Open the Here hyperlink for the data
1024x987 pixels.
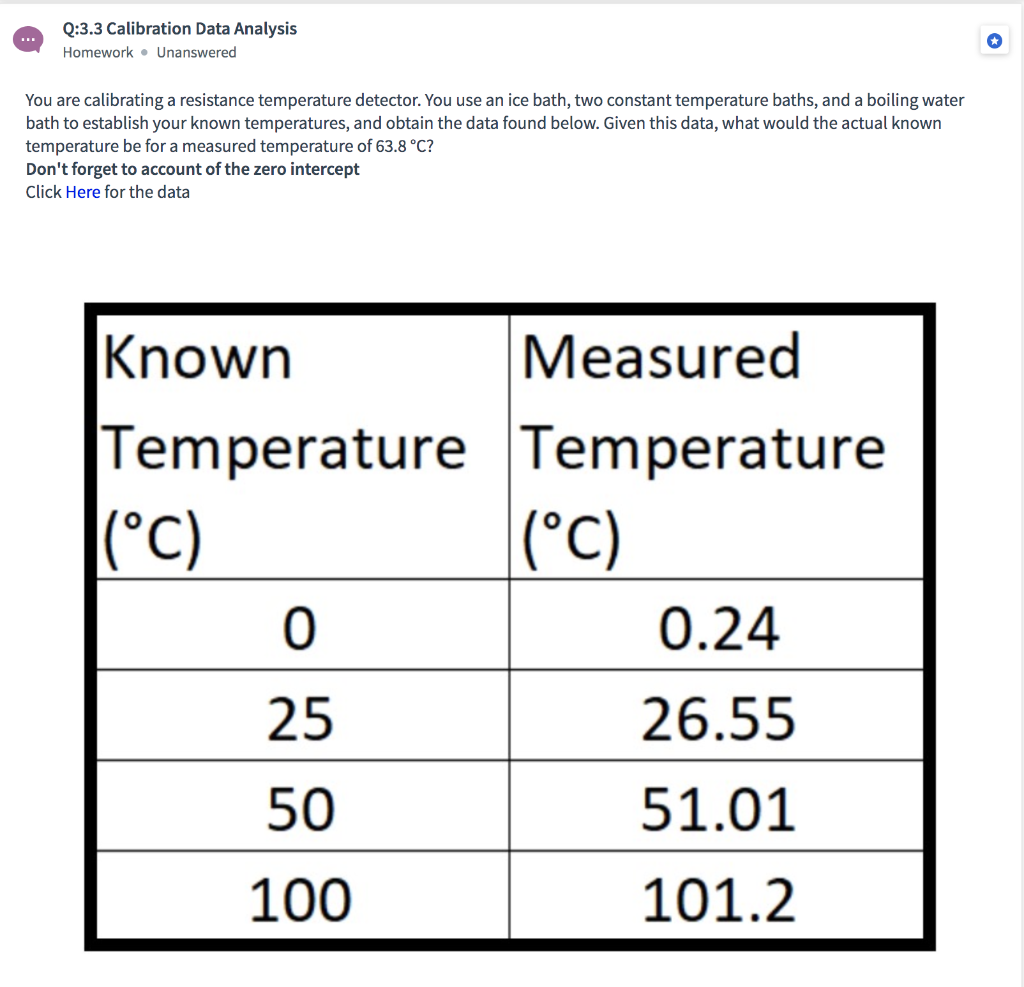click(x=83, y=191)
